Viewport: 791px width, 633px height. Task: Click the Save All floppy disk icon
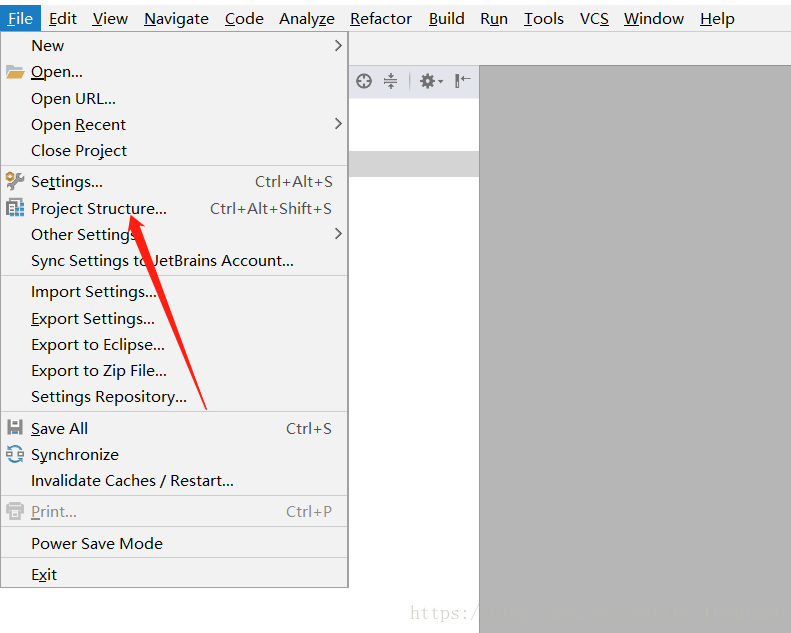(x=15, y=428)
